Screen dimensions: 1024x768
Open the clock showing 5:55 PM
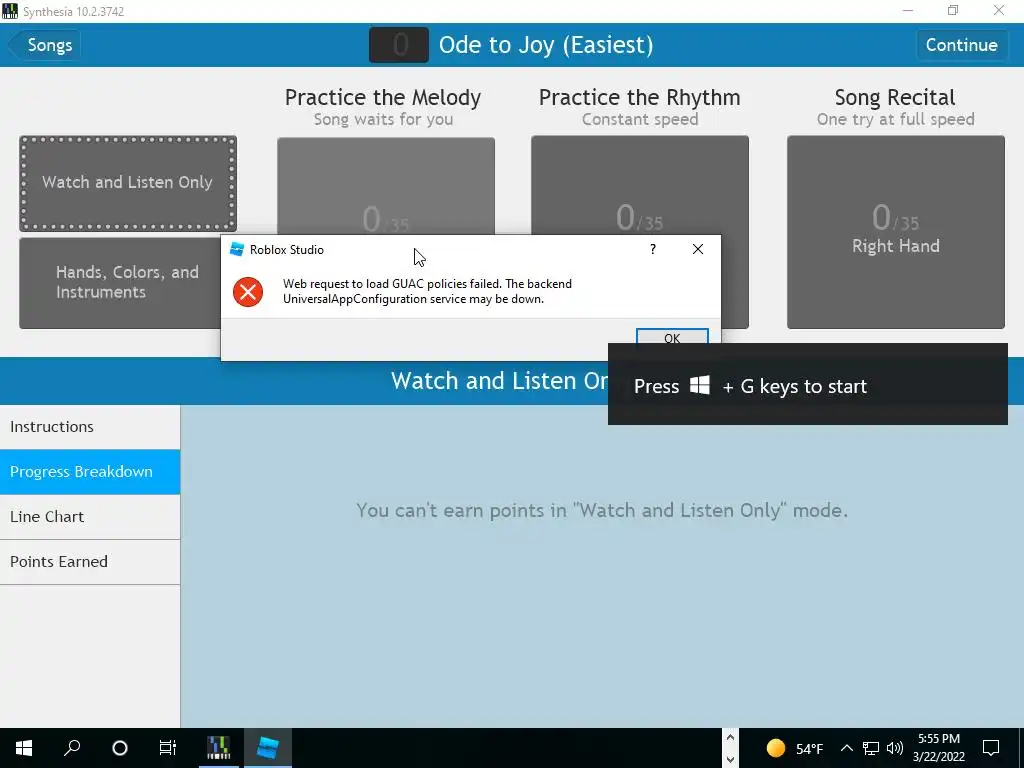938,748
